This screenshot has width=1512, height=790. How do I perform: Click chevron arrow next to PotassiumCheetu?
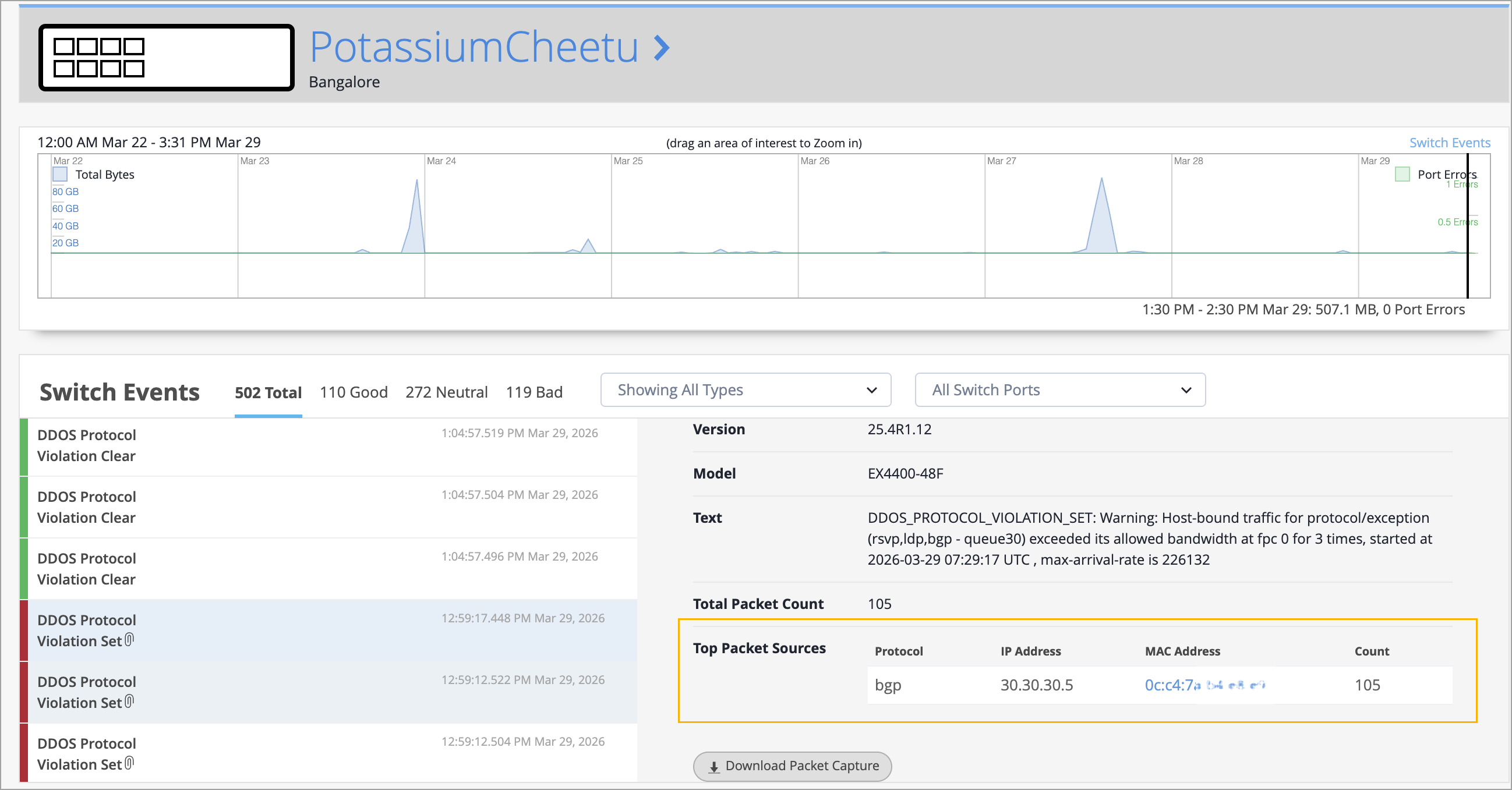[662, 48]
